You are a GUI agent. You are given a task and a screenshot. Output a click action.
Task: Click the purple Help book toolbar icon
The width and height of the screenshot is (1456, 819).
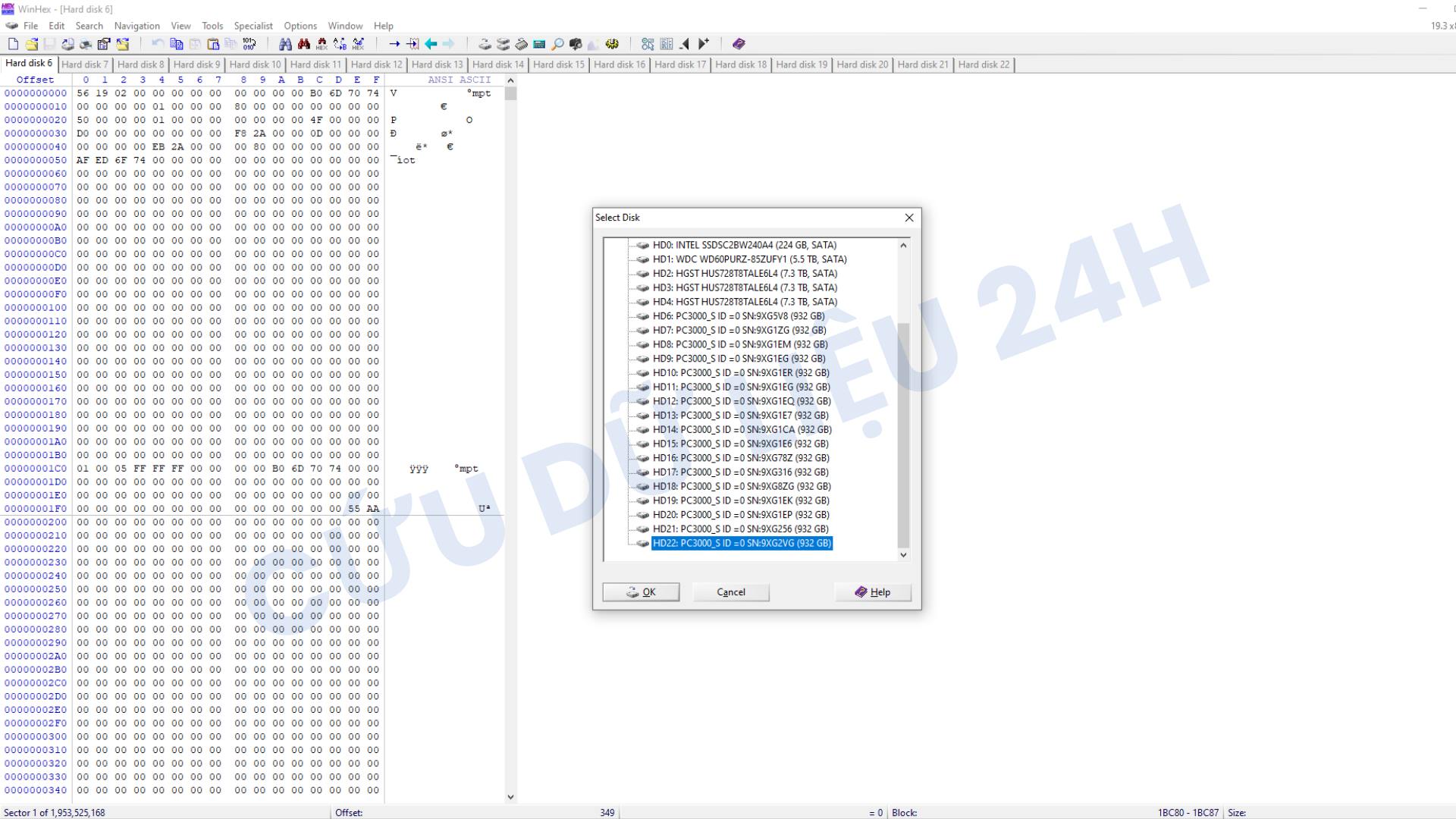coord(739,44)
